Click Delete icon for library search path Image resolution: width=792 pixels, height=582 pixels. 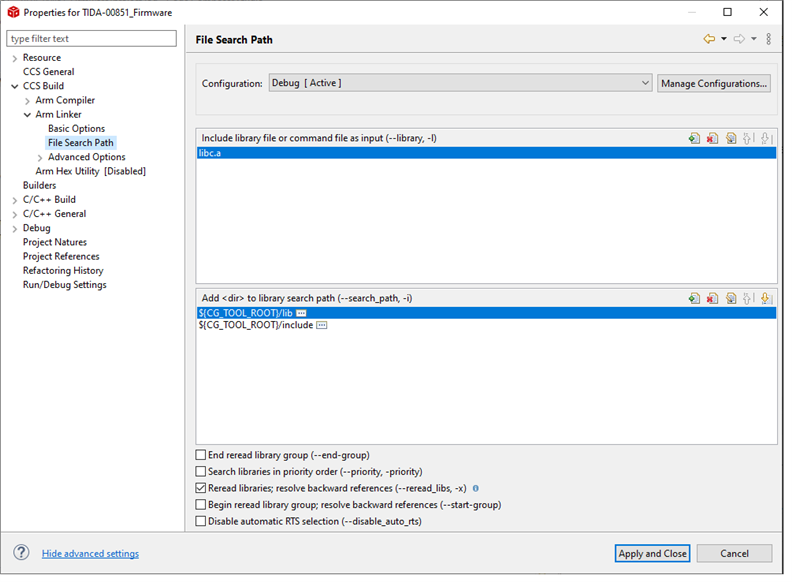712,298
